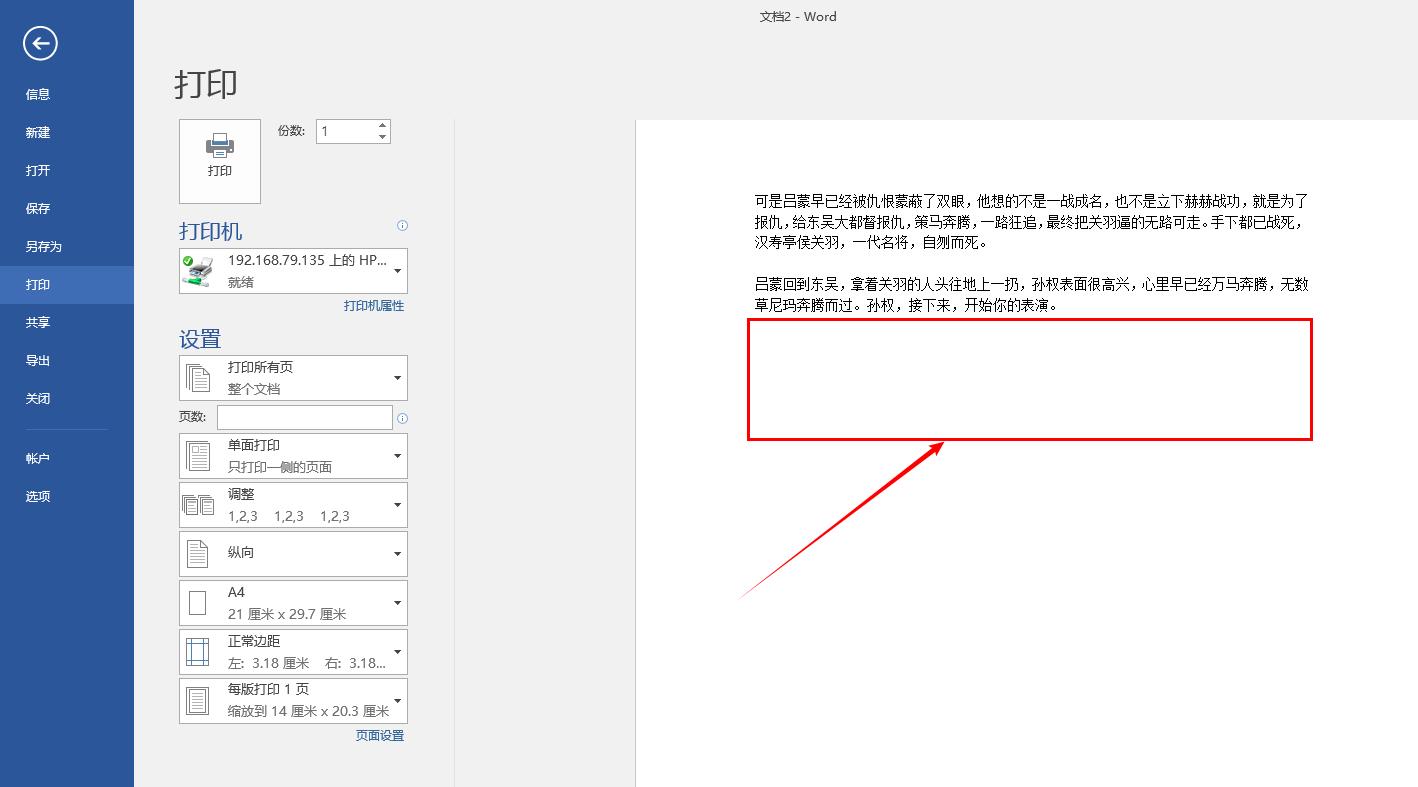Expand the orientation dropdown arrow
This screenshot has width=1418, height=787.
click(397, 553)
